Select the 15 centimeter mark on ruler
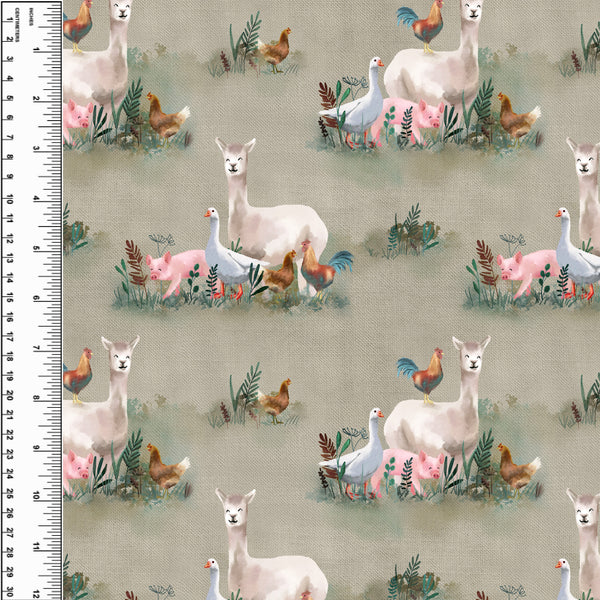Image resolution: width=600 pixels, height=600 pixels. (10, 298)
